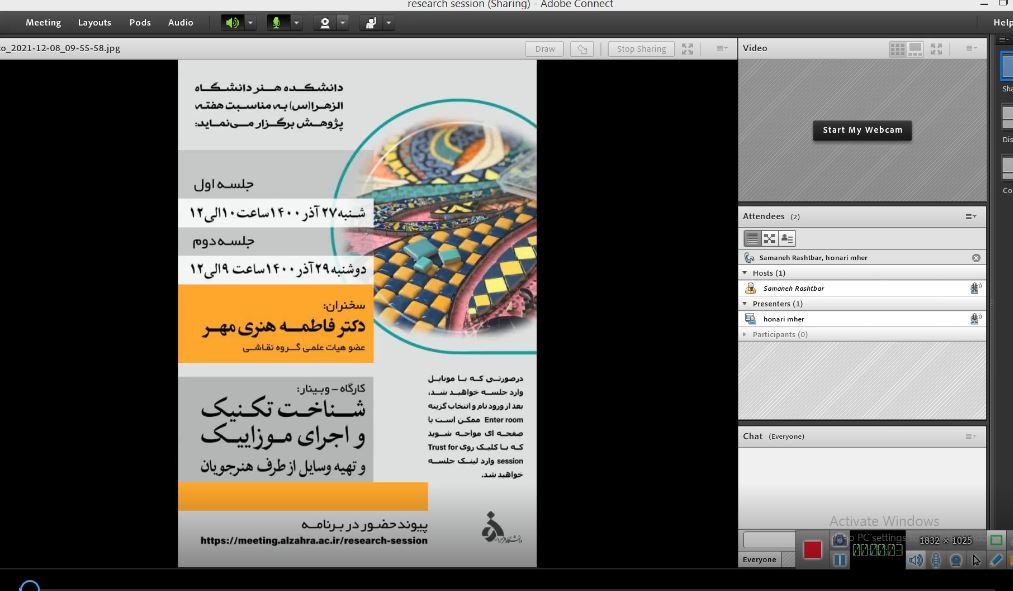Screen dimensions: 1013x591
Task: Toggle recorder webcam icon
Action: 956,560
